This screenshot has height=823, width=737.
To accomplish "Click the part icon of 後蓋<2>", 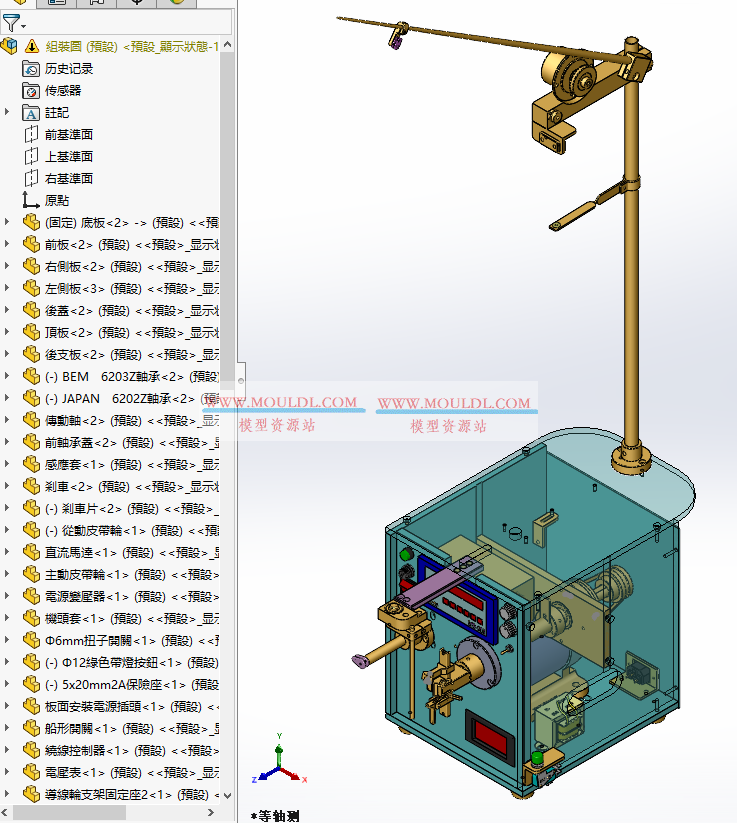I will [31, 311].
